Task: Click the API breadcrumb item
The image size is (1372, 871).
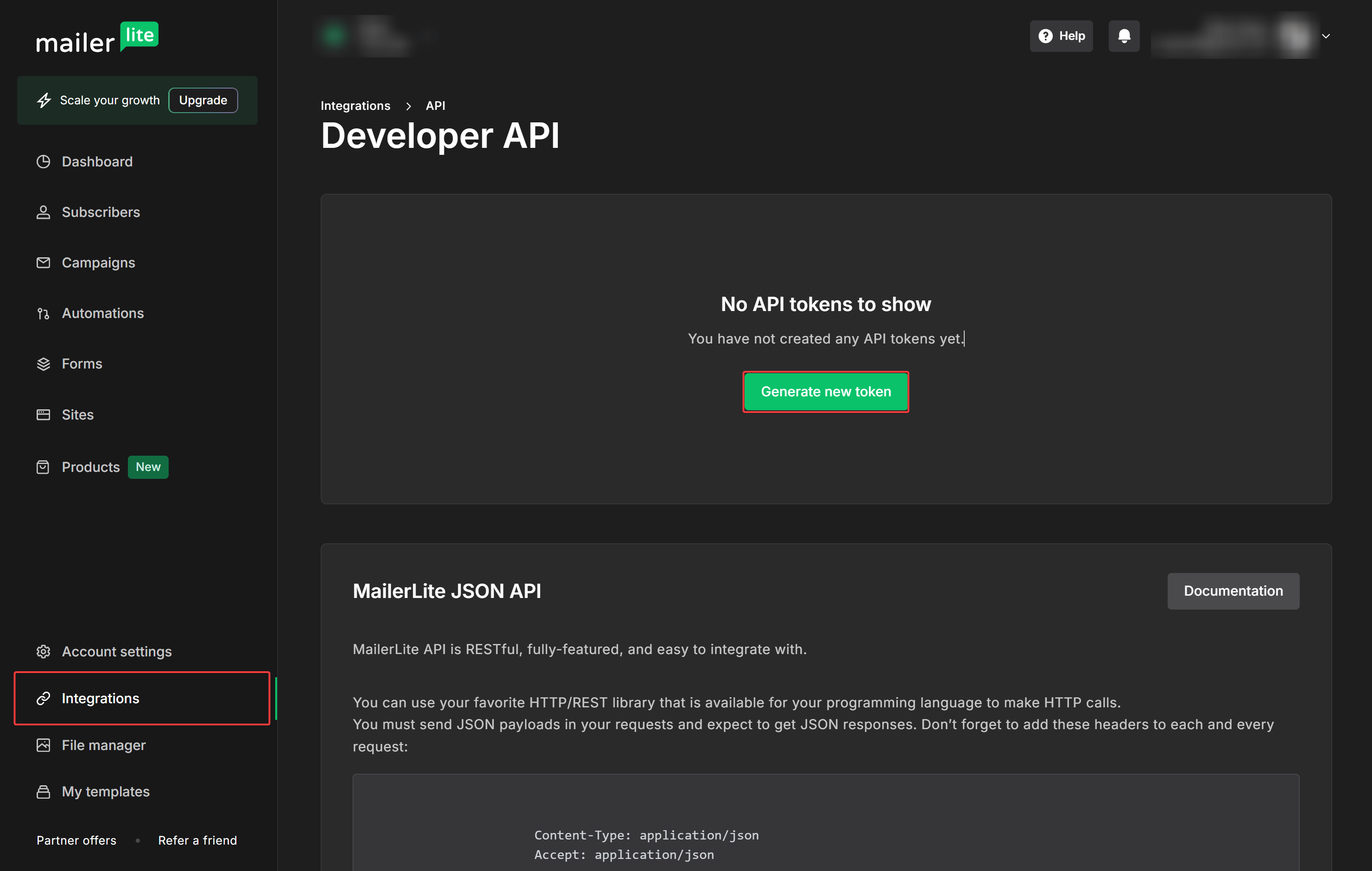Action: pos(436,106)
